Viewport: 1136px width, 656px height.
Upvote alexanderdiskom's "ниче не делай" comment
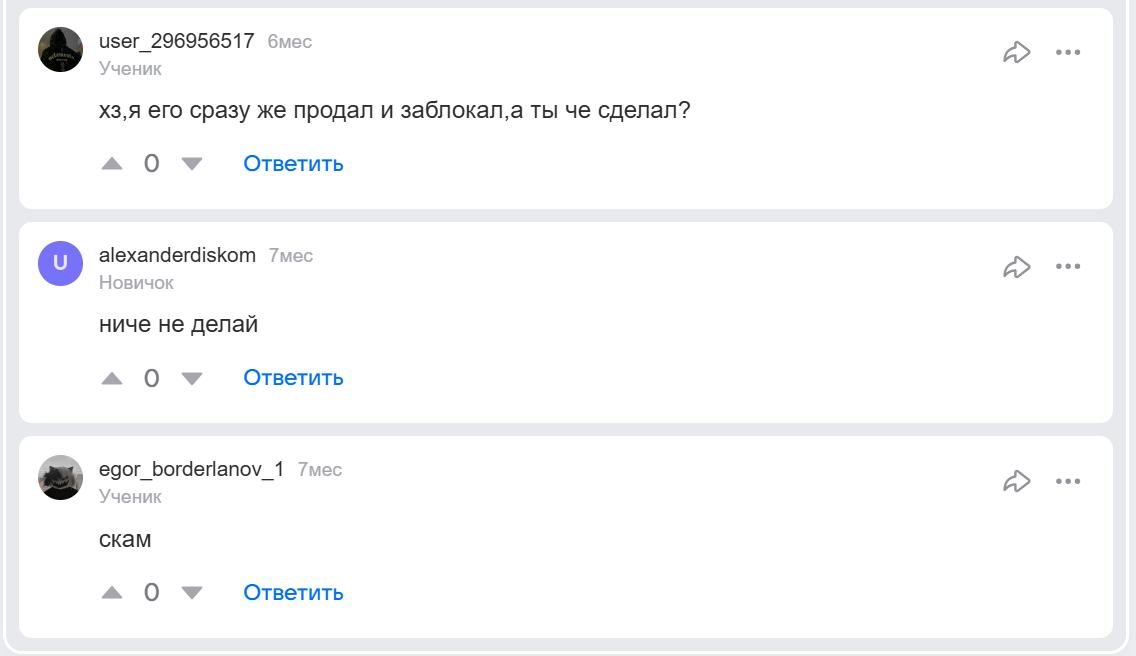(112, 378)
